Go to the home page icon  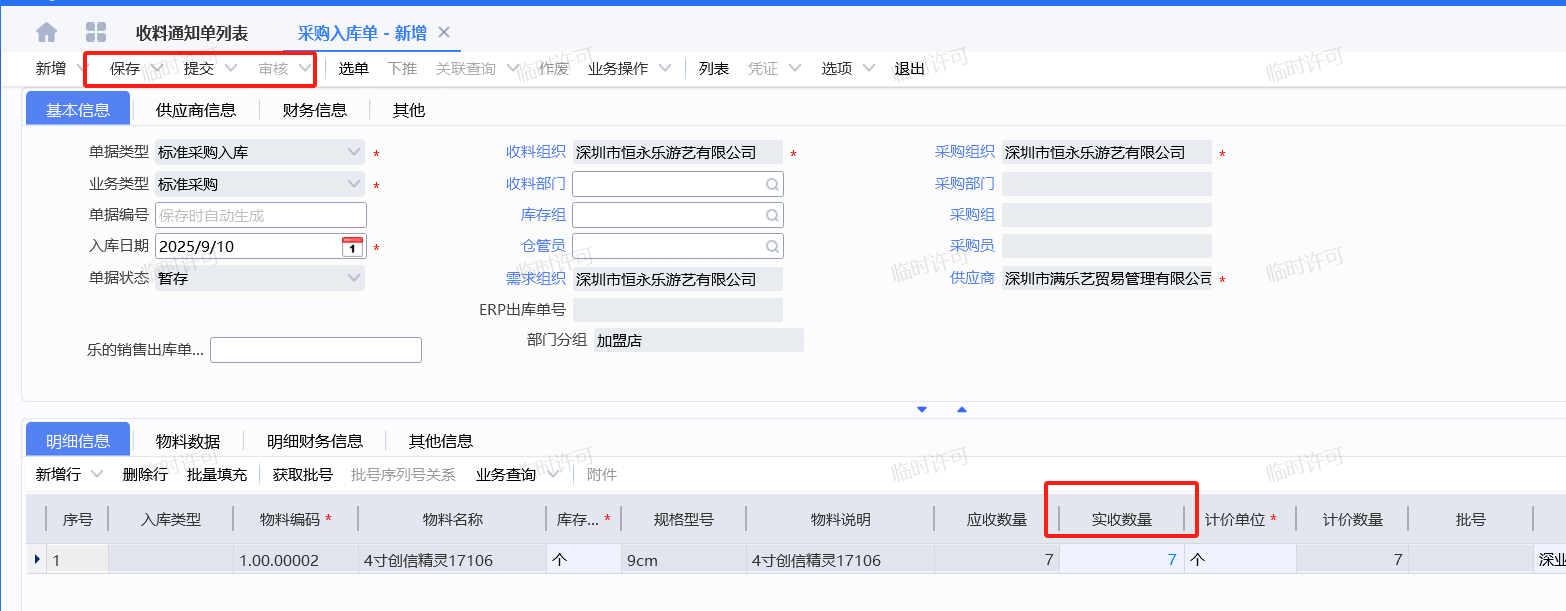click(47, 33)
